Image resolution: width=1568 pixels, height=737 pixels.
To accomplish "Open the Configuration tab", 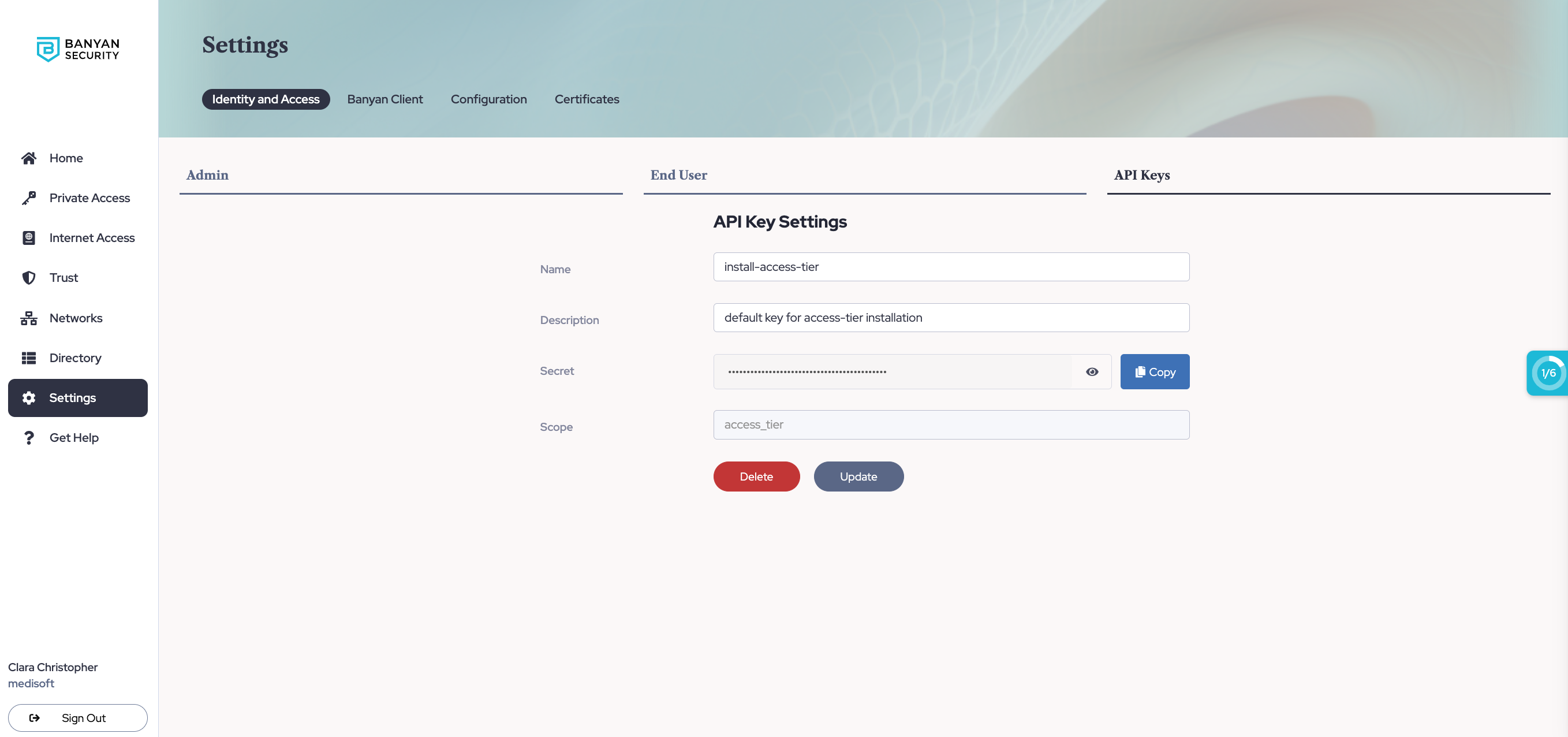I will tap(488, 99).
